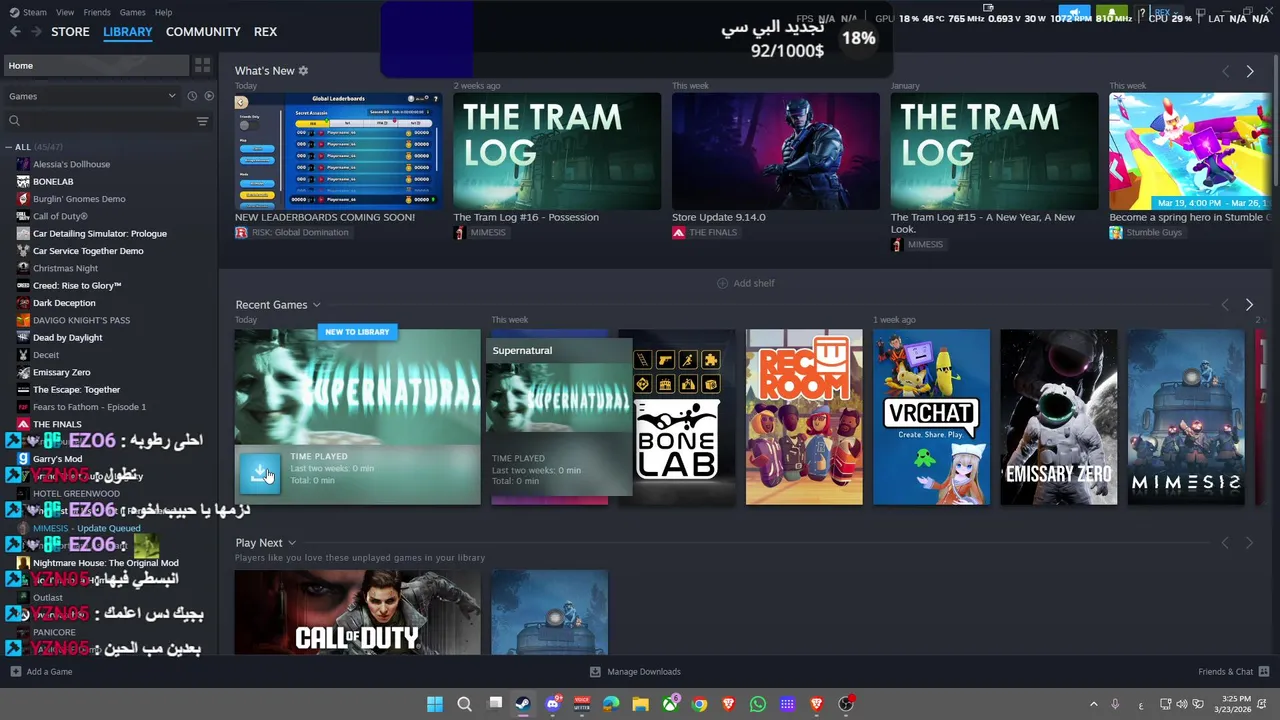Select Creed: Rise to Glory in list
Image resolution: width=1280 pixels, height=720 pixels.
pos(77,285)
